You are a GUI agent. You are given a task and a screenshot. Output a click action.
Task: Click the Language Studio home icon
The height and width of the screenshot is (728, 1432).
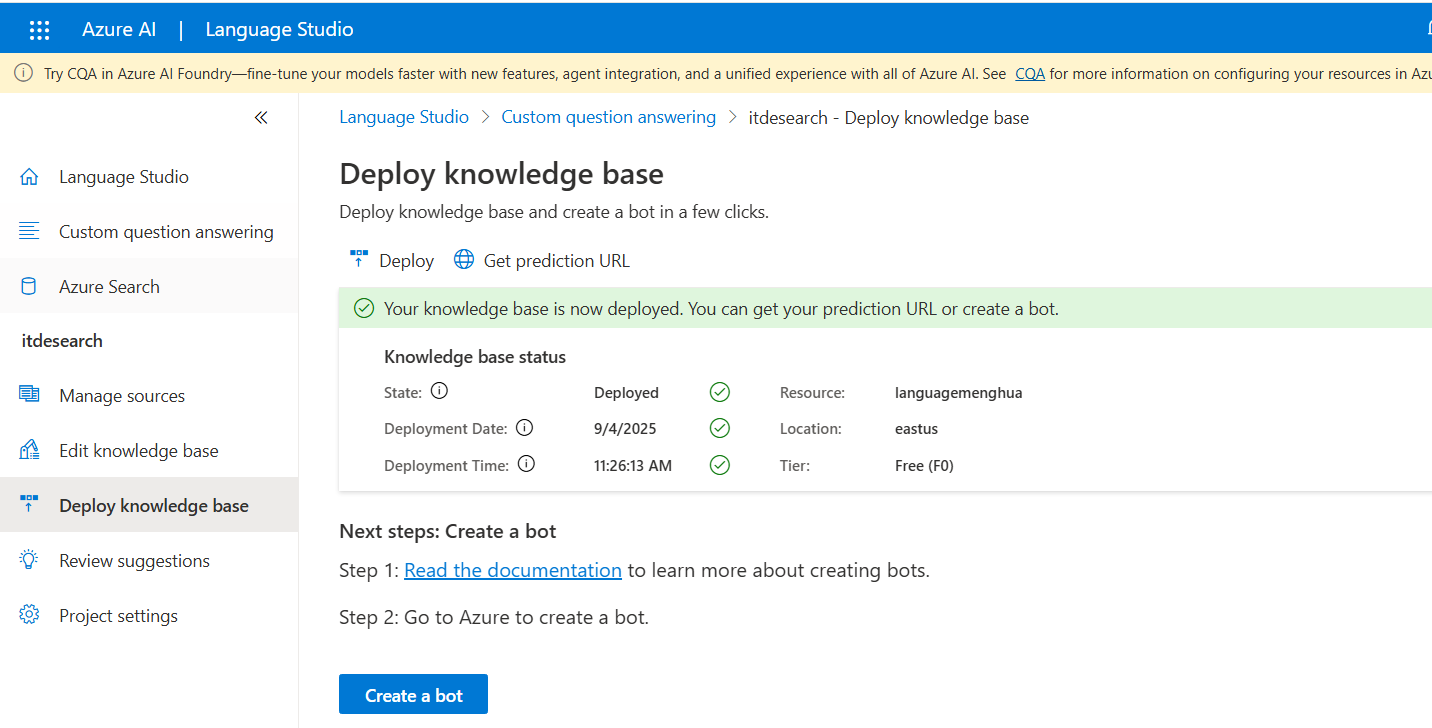(29, 177)
